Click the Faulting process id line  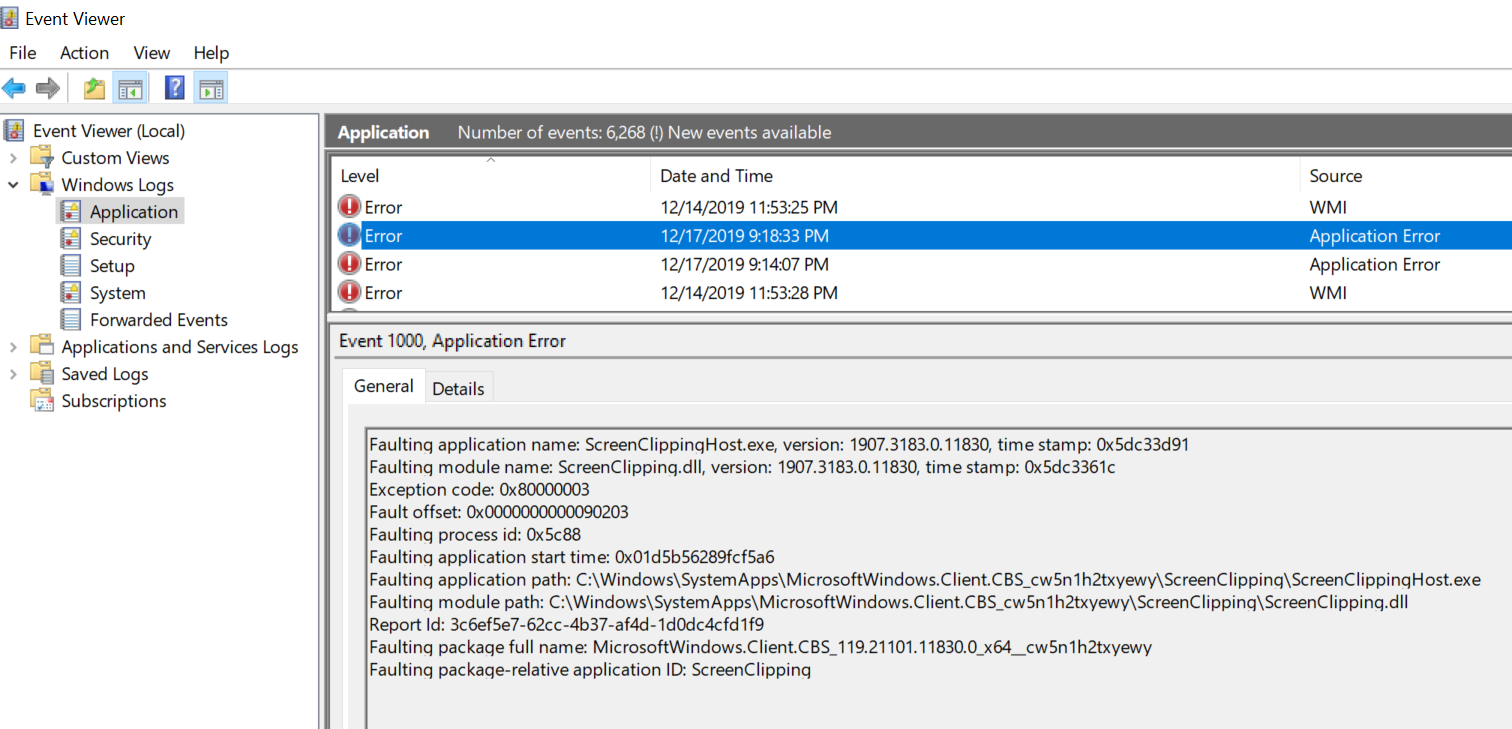[475, 534]
